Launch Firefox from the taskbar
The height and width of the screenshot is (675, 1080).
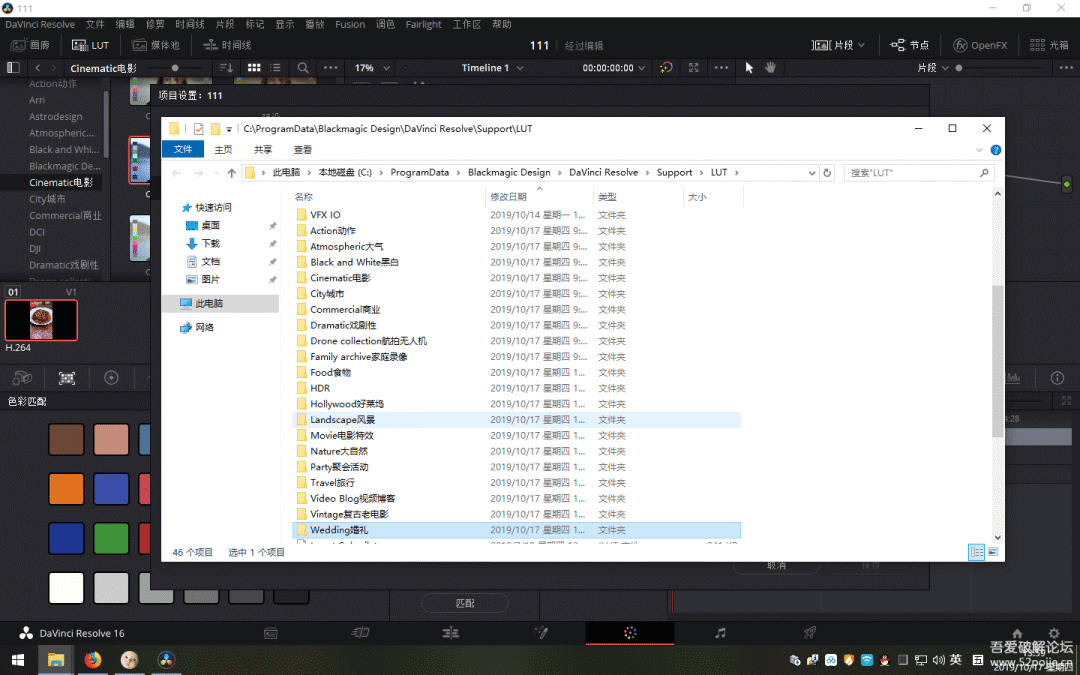click(x=93, y=660)
